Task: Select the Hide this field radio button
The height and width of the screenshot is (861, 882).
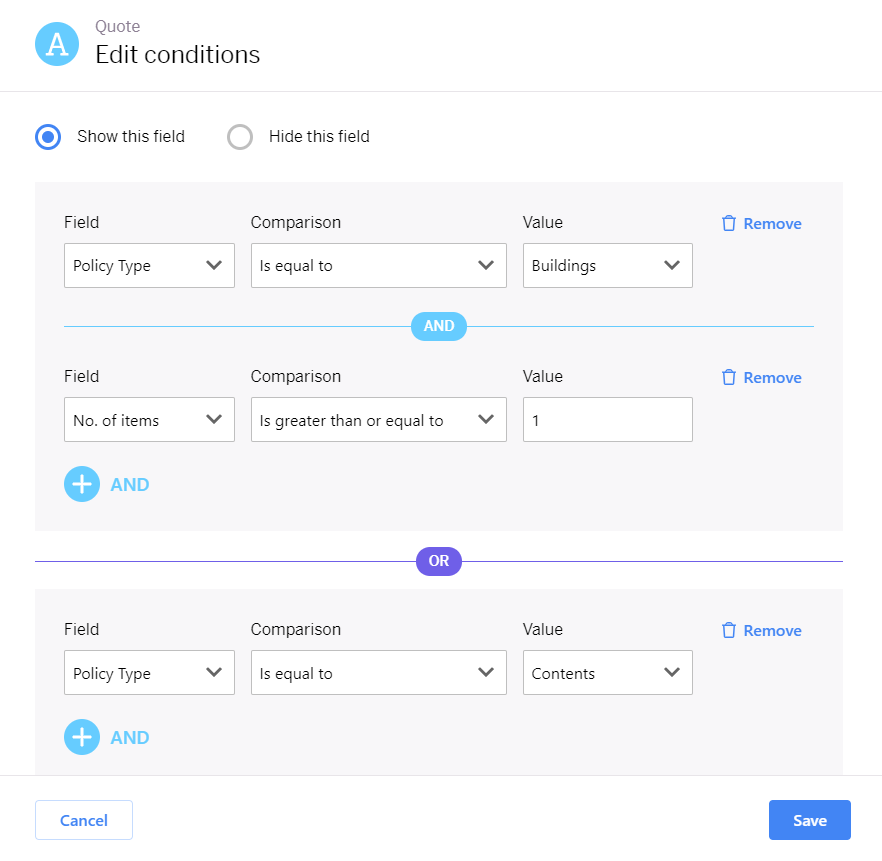Action: click(240, 137)
